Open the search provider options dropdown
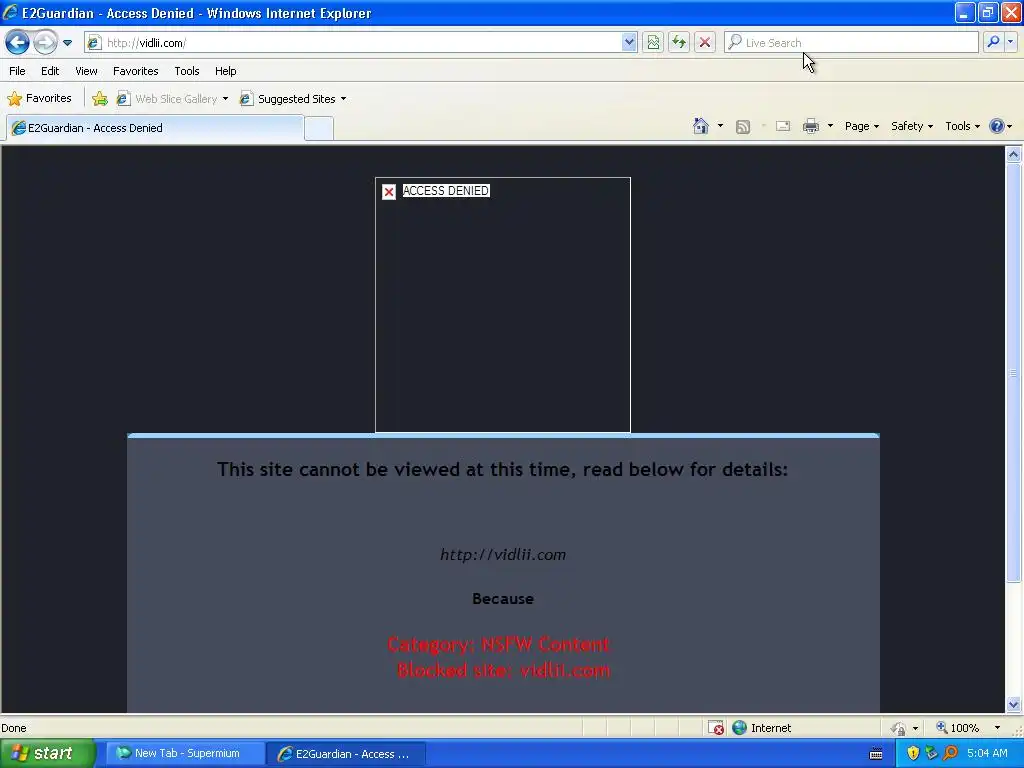1024x768 pixels. [x=1010, y=42]
